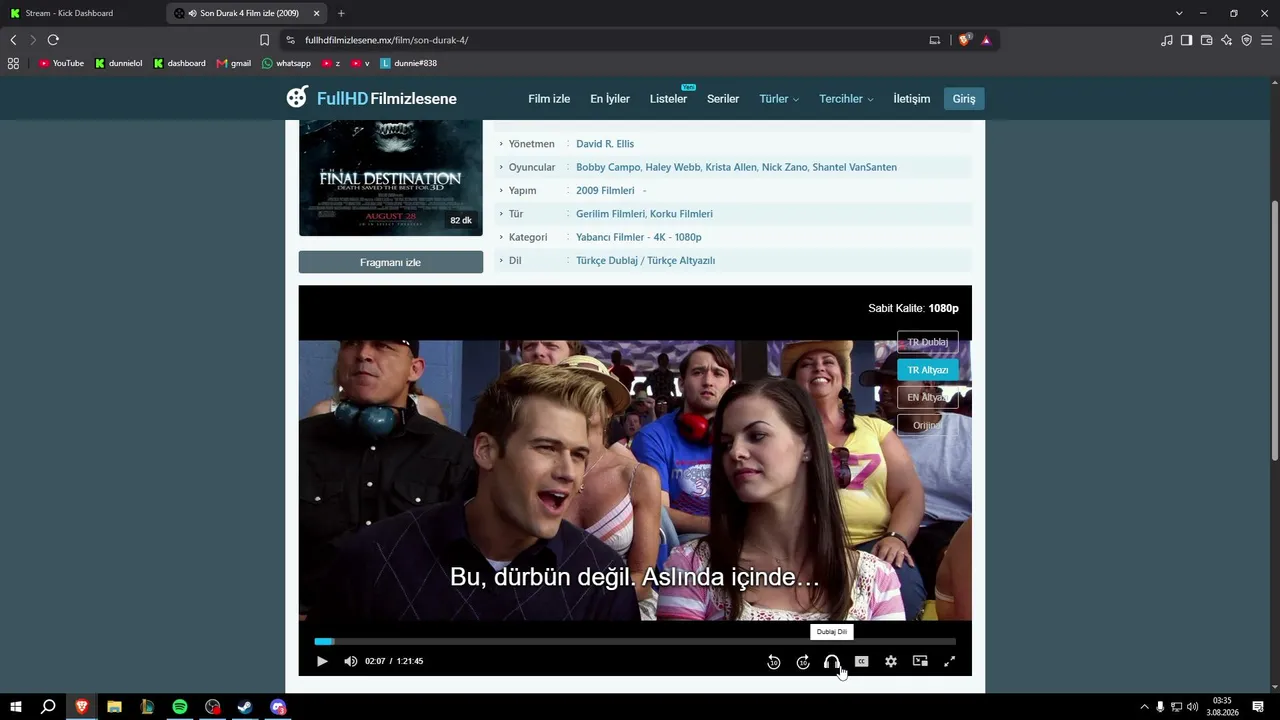This screenshot has width=1280, height=720.
Task: Open the whatsapp bookmark
Action: pyautogui.click(x=286, y=63)
